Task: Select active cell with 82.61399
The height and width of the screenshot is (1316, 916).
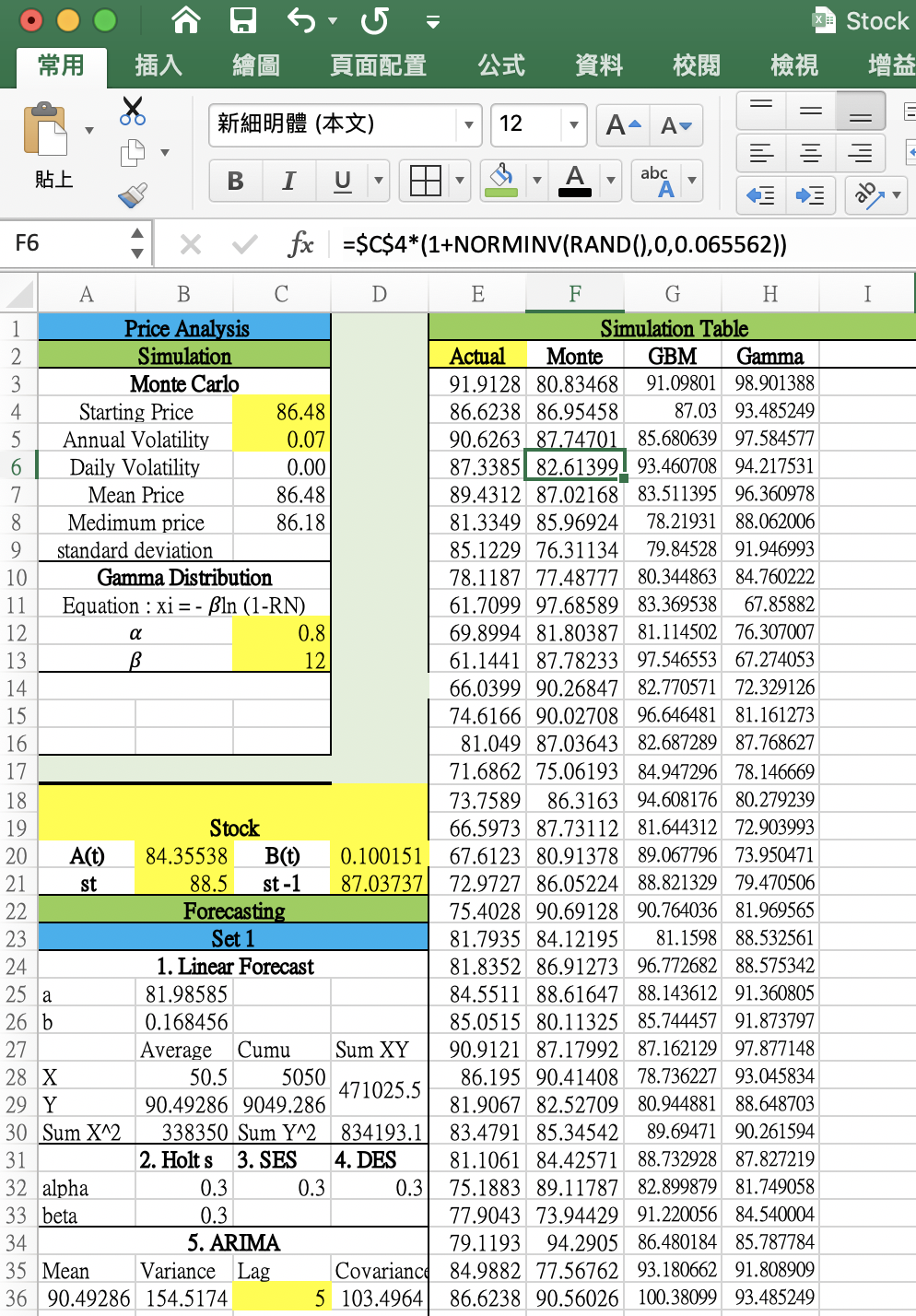Action: pos(575,465)
